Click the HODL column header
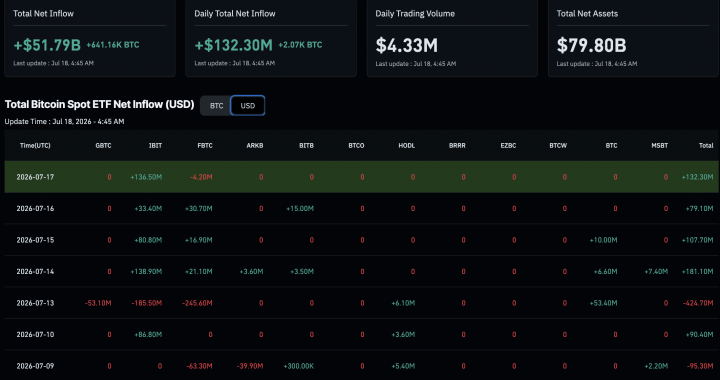The height and width of the screenshot is (380, 720). 407,145
